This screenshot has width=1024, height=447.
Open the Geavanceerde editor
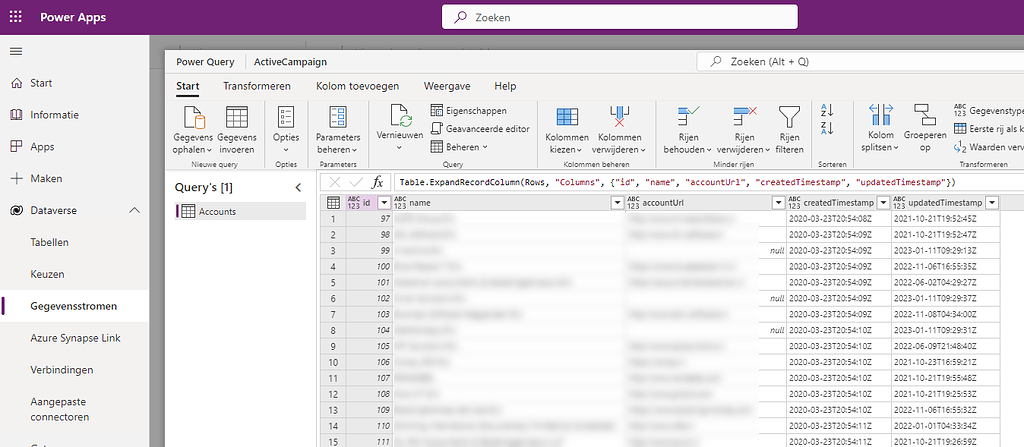pyautogui.click(x=480, y=128)
